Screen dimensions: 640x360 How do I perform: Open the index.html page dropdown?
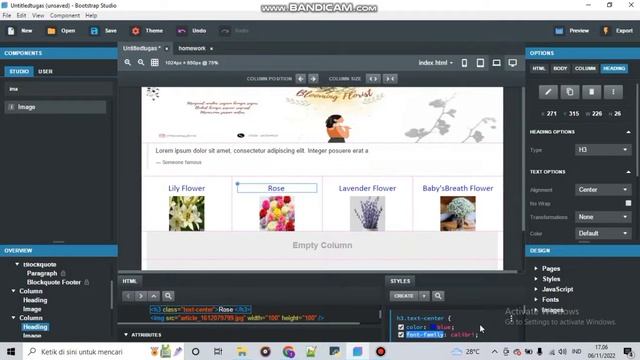click(x=435, y=62)
